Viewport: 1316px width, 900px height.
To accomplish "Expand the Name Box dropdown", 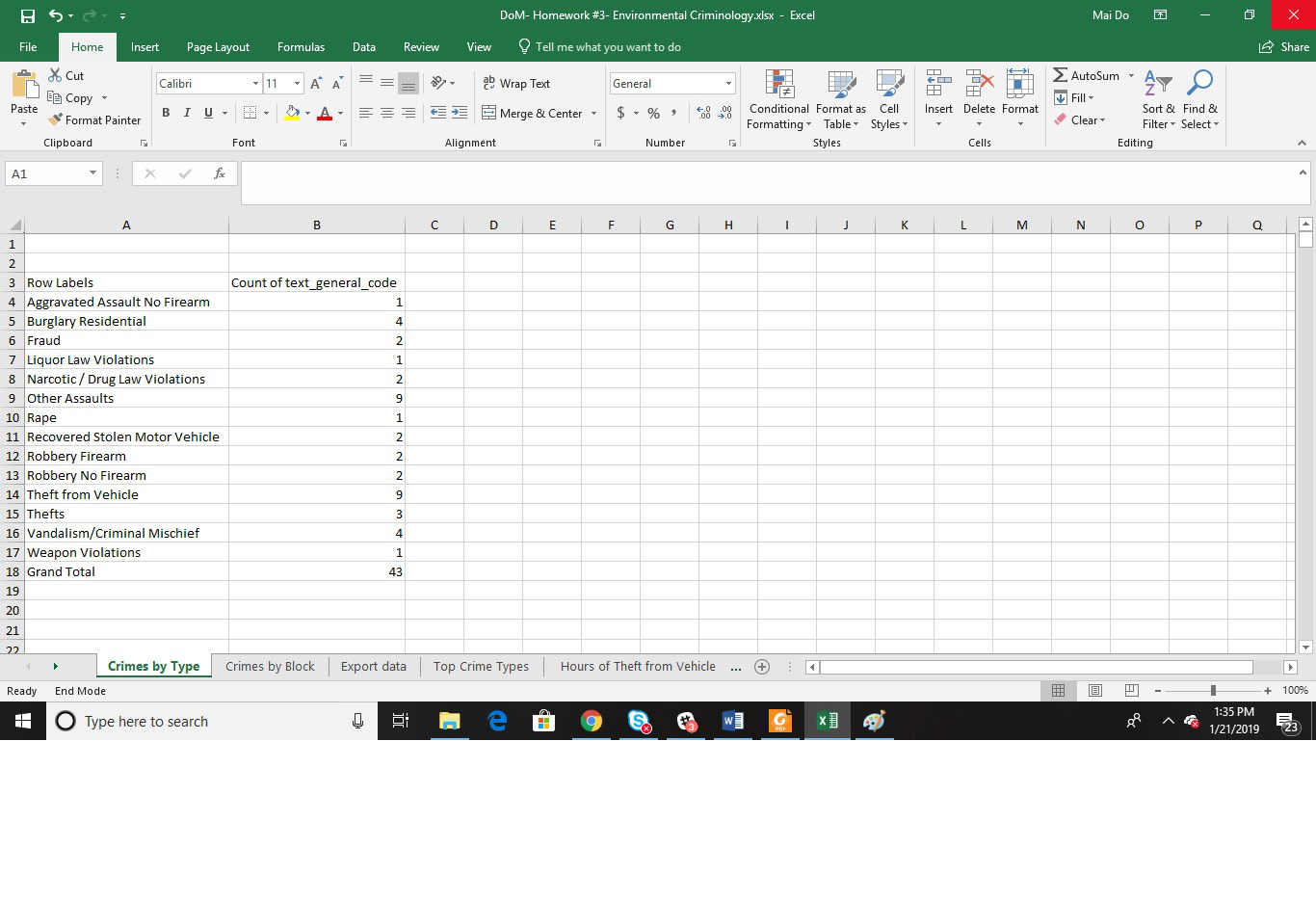I will coord(92,173).
